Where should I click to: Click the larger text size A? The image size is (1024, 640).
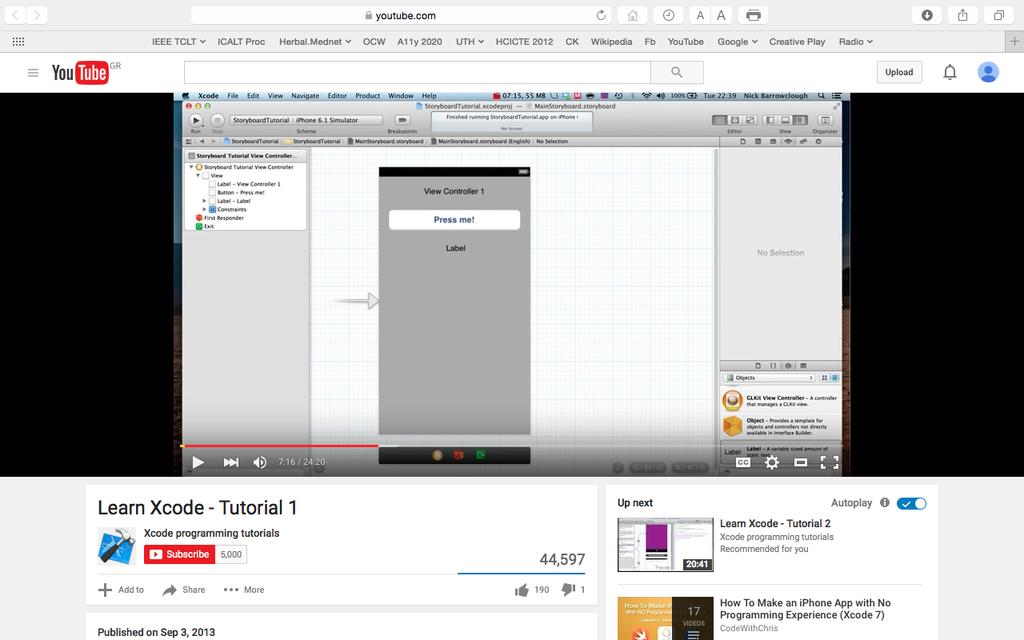point(721,15)
